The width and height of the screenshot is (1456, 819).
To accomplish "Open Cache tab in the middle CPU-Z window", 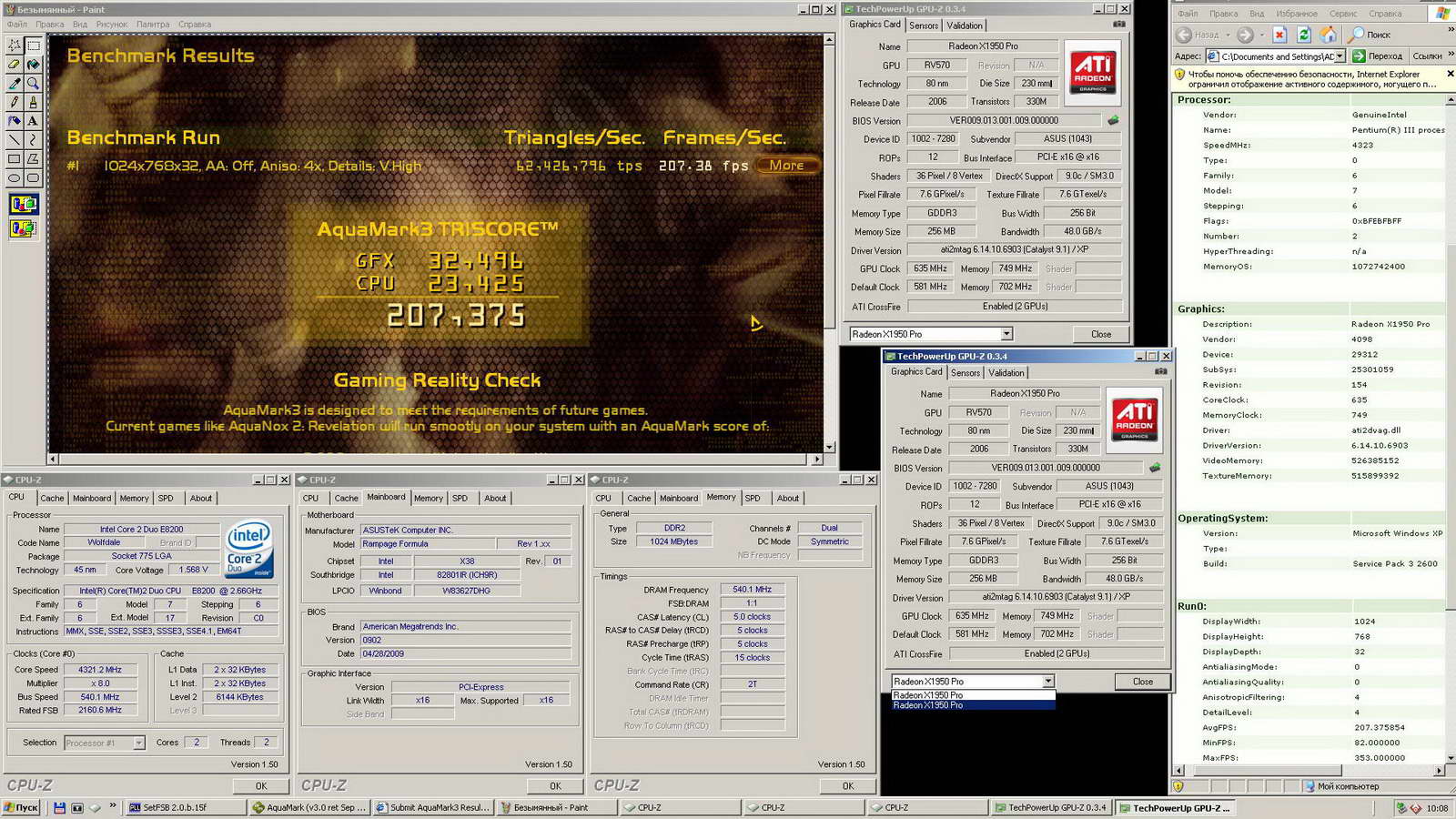I will click(x=346, y=498).
